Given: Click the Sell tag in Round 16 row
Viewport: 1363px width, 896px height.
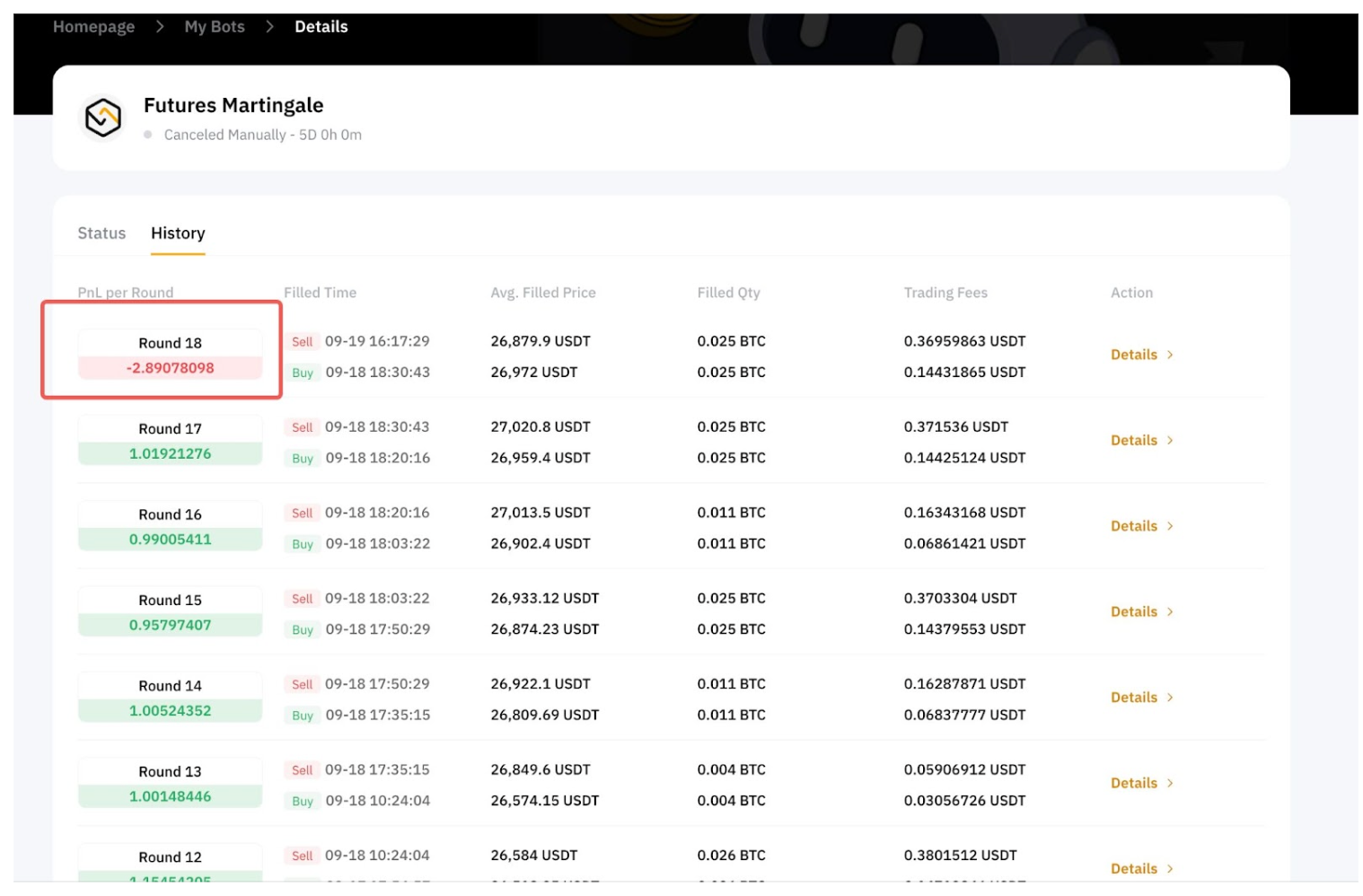Looking at the screenshot, I should [302, 514].
